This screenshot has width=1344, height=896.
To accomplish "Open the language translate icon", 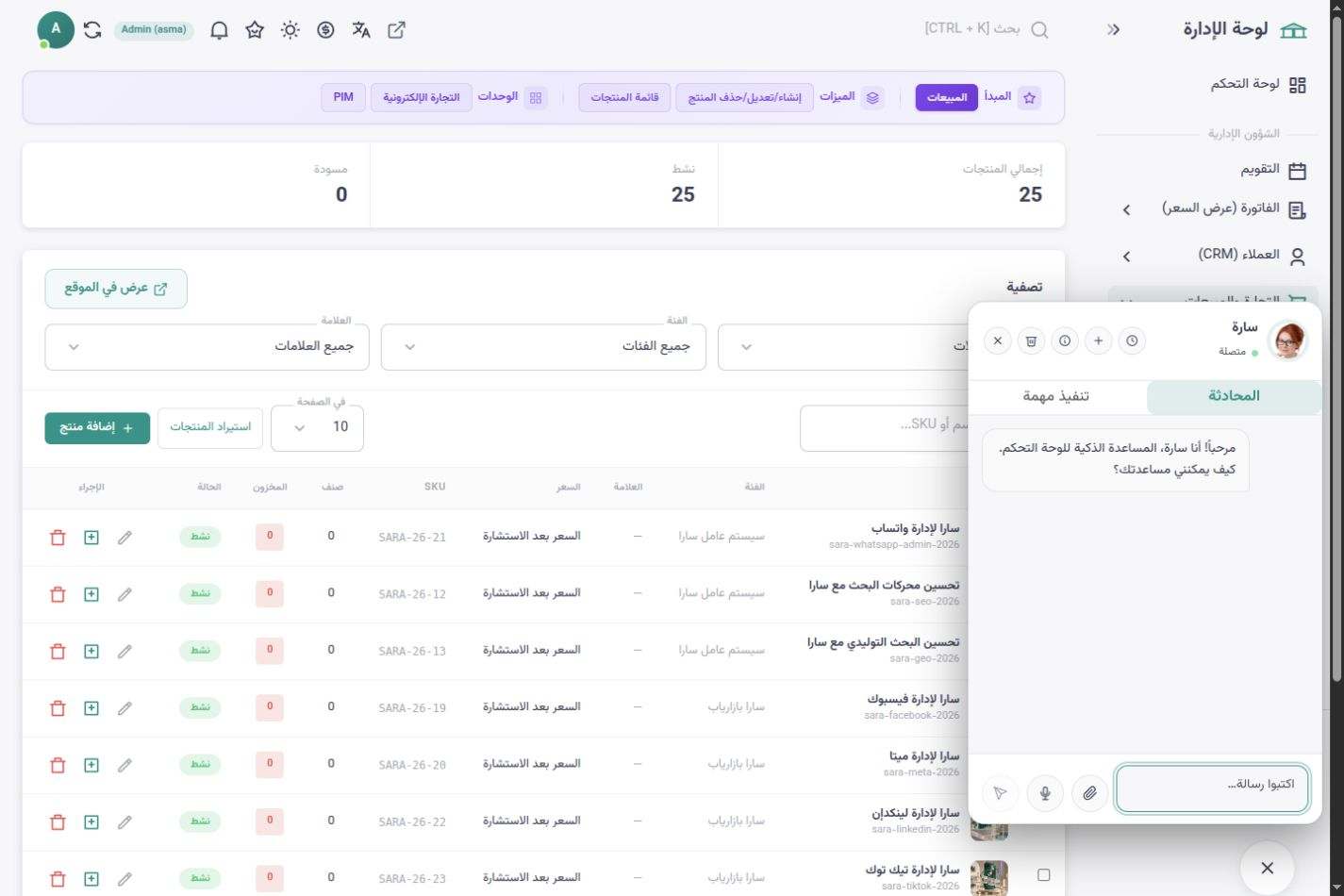I will (x=361, y=30).
